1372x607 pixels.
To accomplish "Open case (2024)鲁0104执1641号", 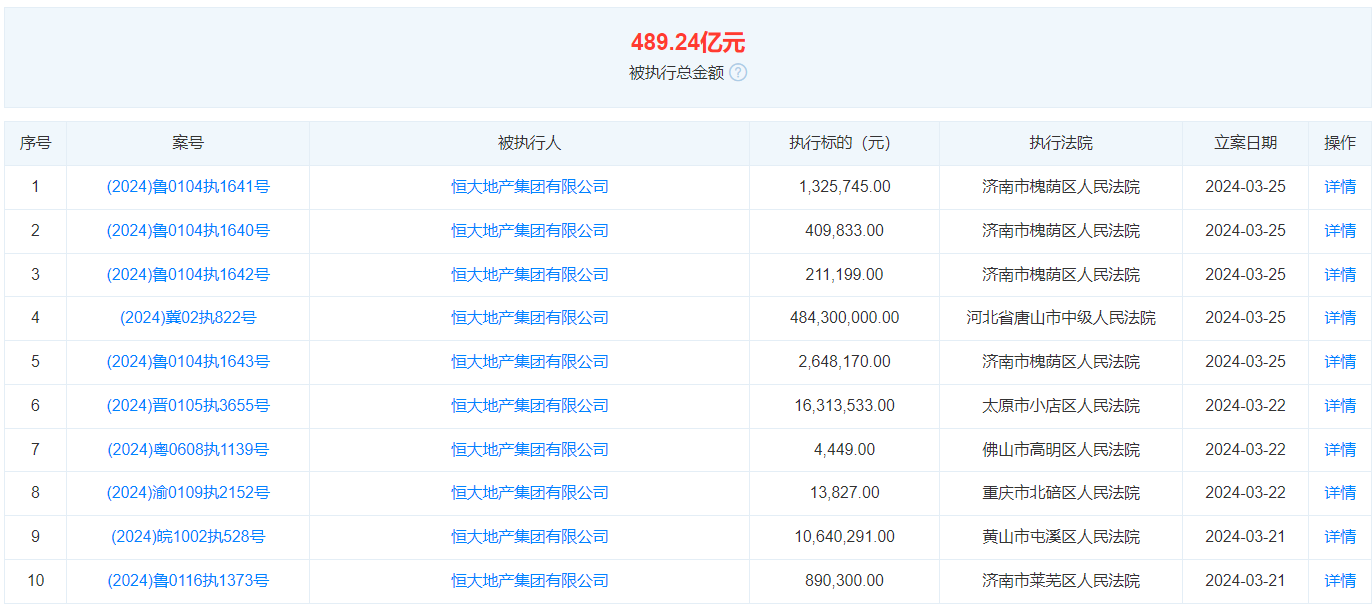I will [x=188, y=186].
